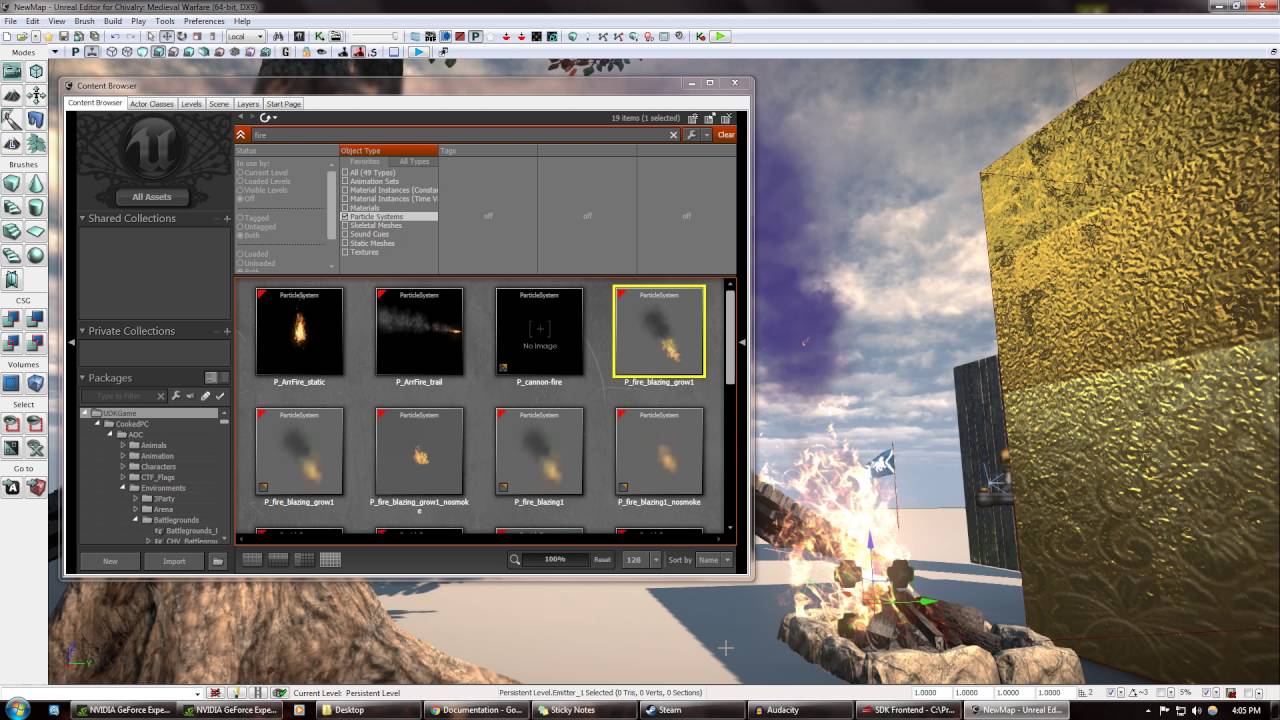Open the Build menu
This screenshot has height=720, width=1280.
(113, 21)
